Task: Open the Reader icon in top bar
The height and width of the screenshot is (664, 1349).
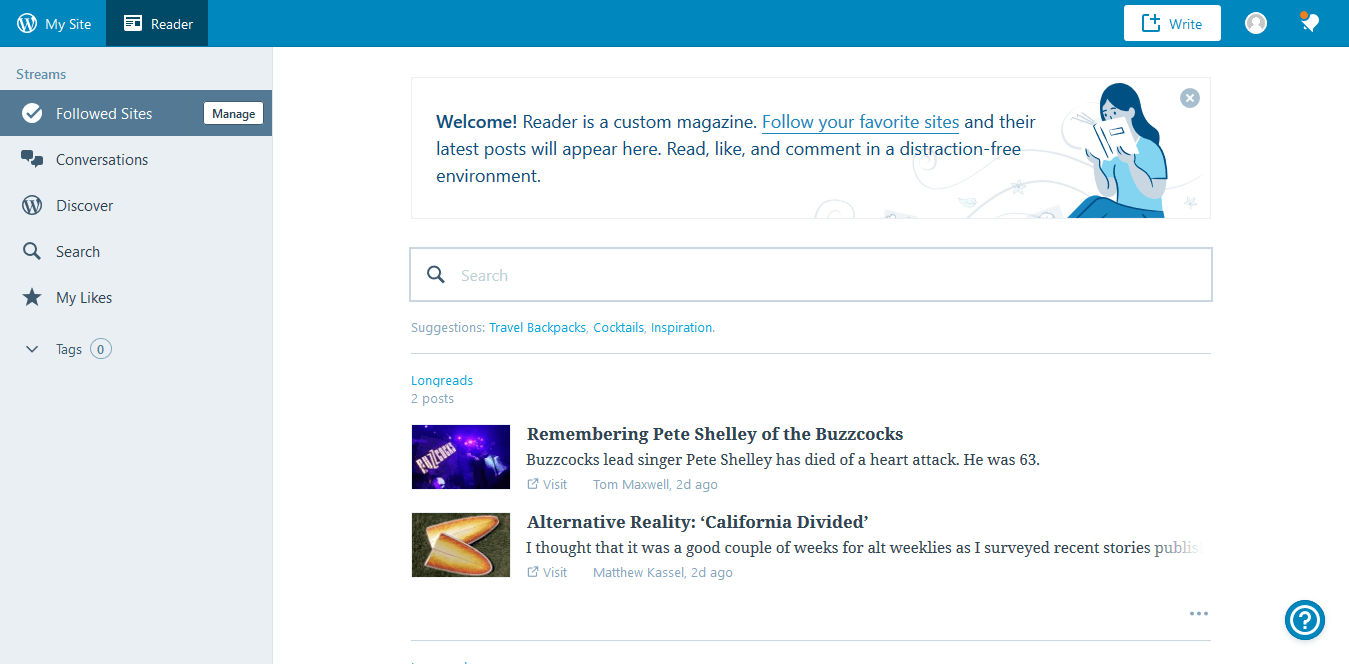Action: click(133, 23)
